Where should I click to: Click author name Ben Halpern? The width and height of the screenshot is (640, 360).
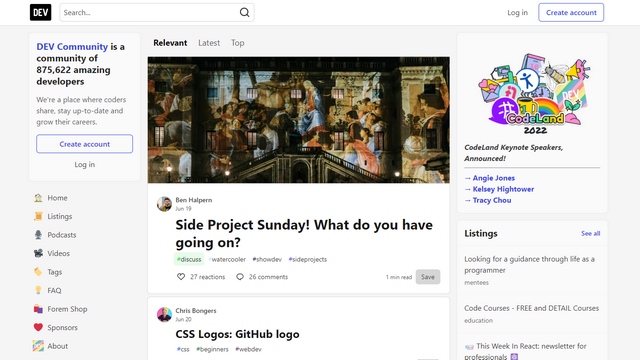click(193, 200)
